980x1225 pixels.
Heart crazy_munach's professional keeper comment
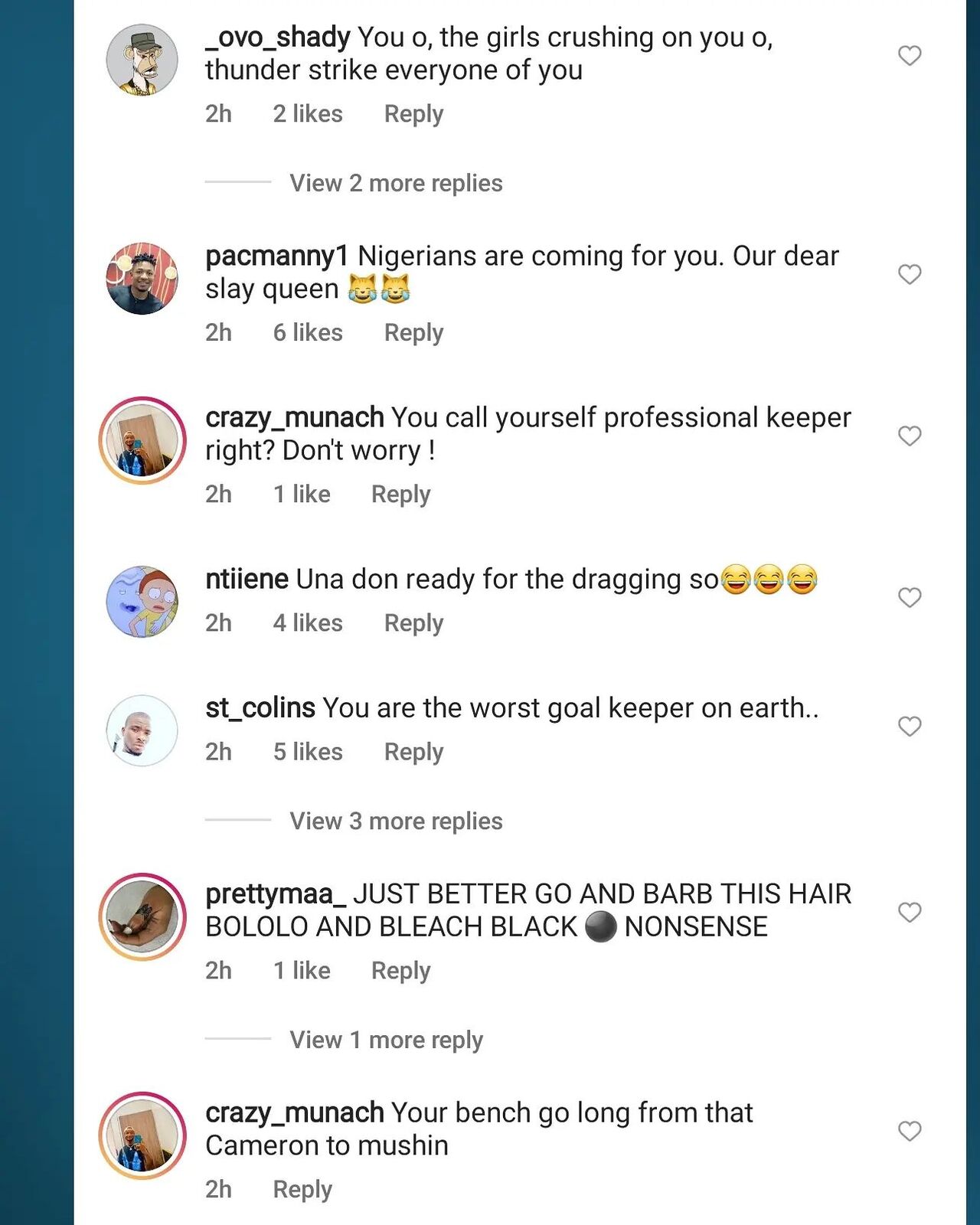click(909, 436)
